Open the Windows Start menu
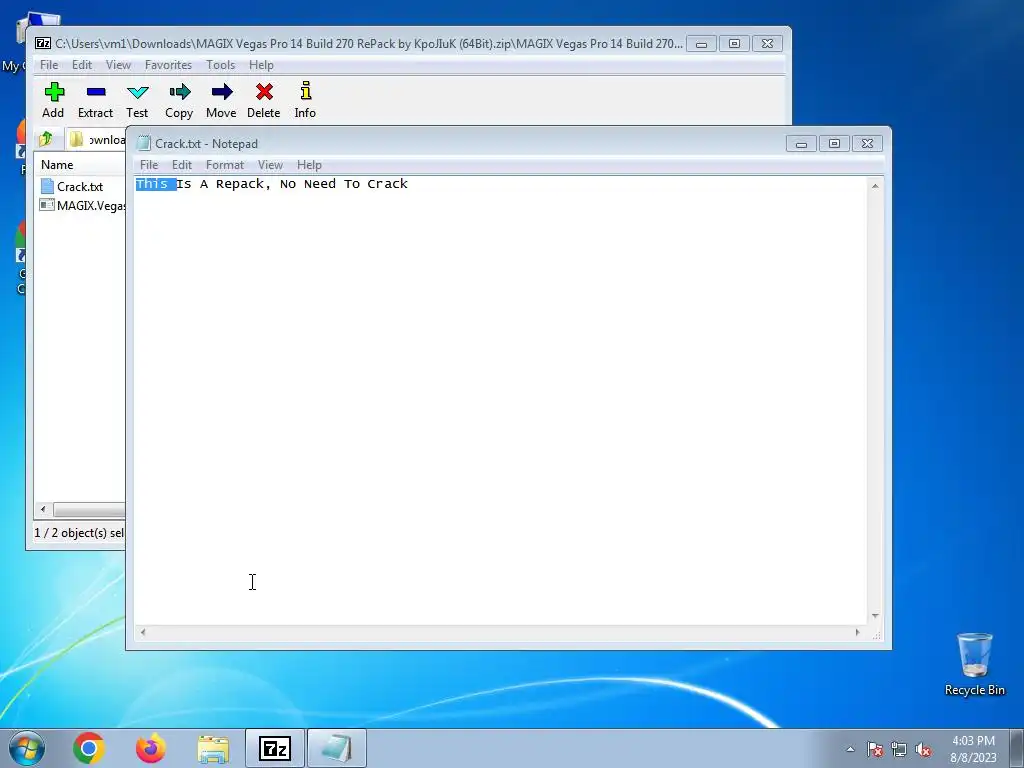 point(27,748)
